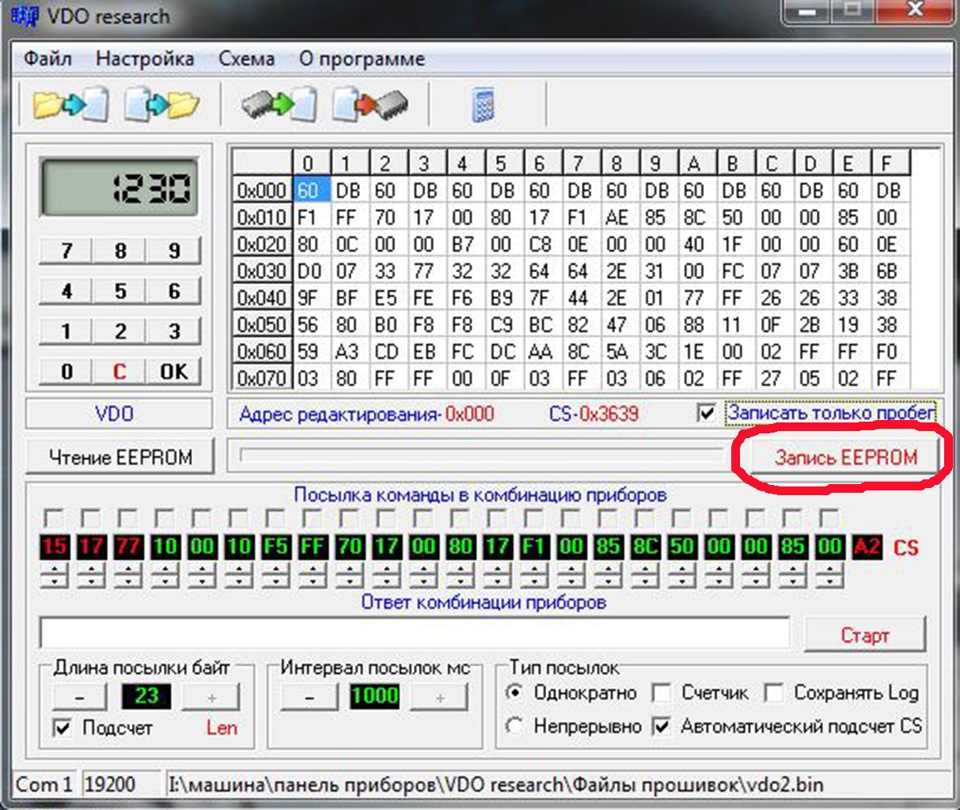Click the spinner below command byte F1
This screenshot has width=960, height=810.
[x=534, y=576]
